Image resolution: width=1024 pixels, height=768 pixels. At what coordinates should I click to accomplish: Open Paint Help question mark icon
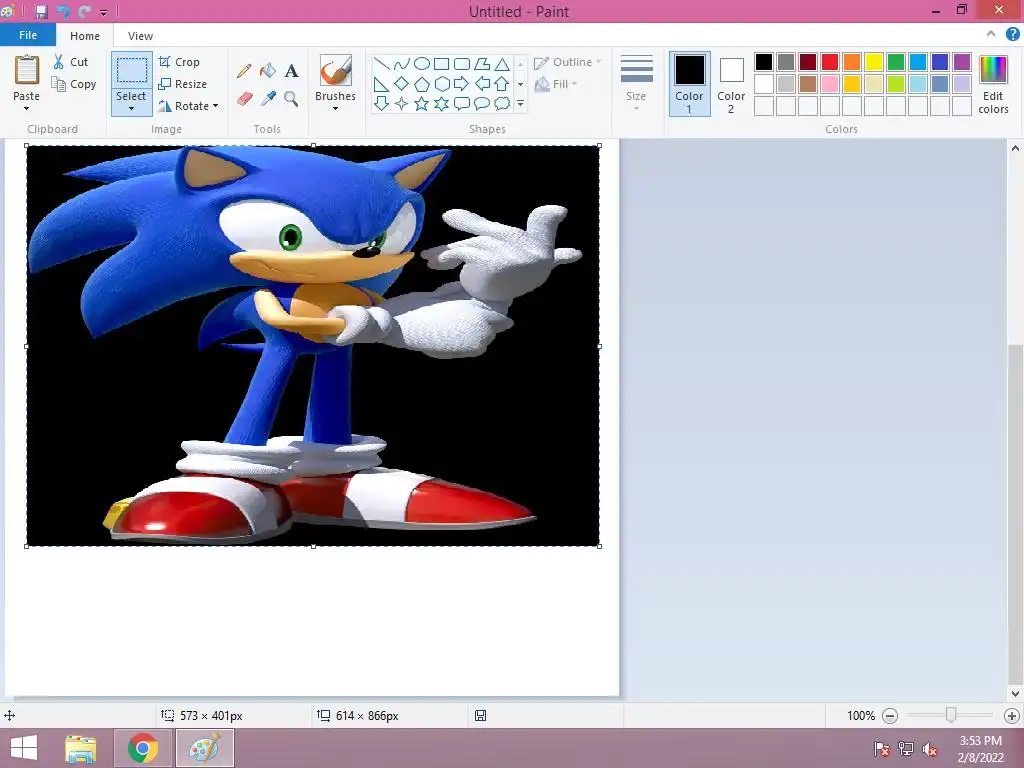(x=1012, y=35)
